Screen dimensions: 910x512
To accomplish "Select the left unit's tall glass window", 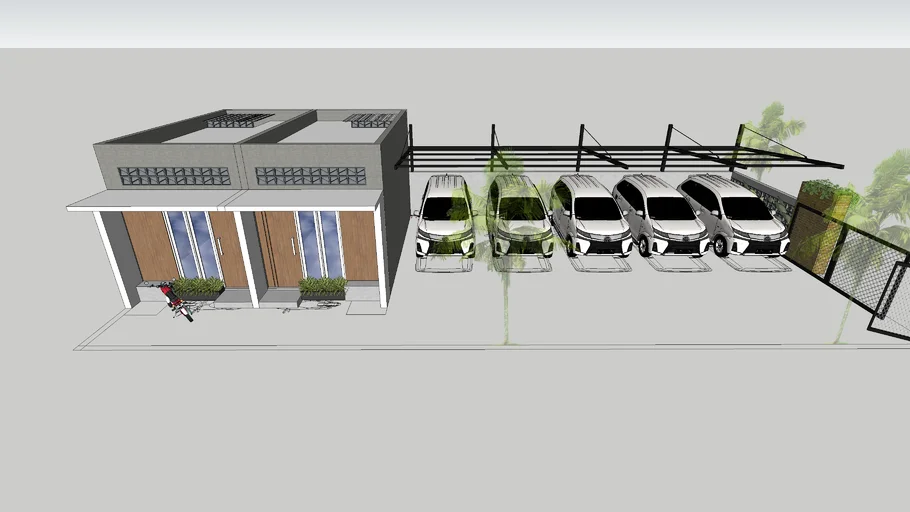I will (x=193, y=245).
